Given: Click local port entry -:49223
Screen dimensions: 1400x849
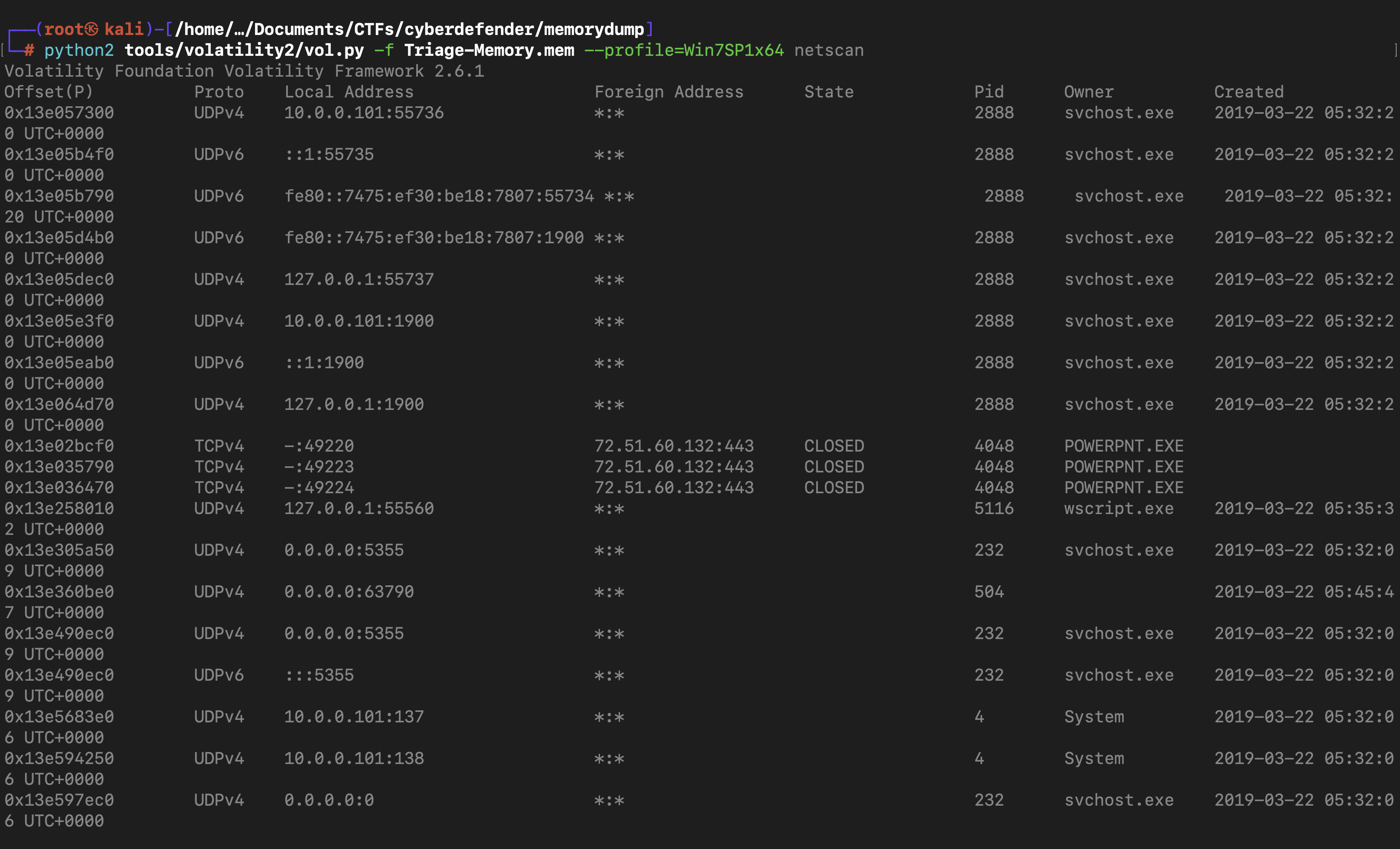Looking at the screenshot, I should (319, 467).
